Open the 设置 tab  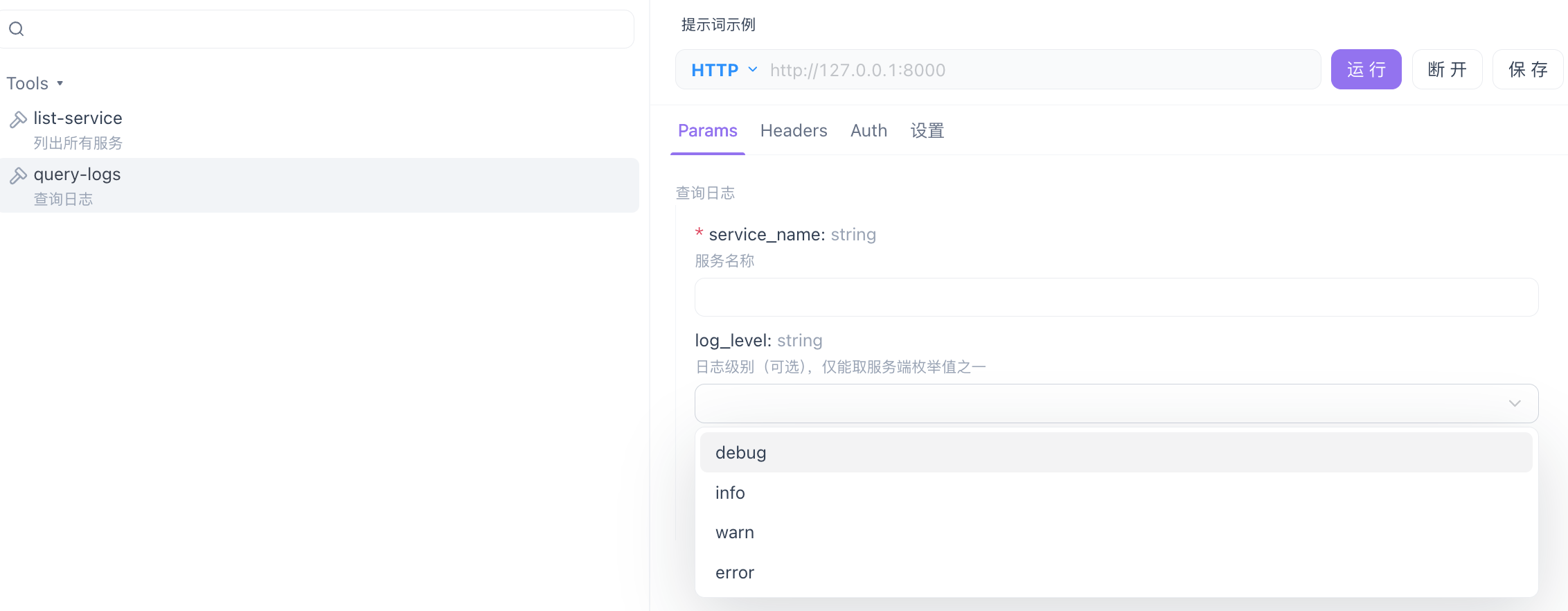(x=927, y=130)
